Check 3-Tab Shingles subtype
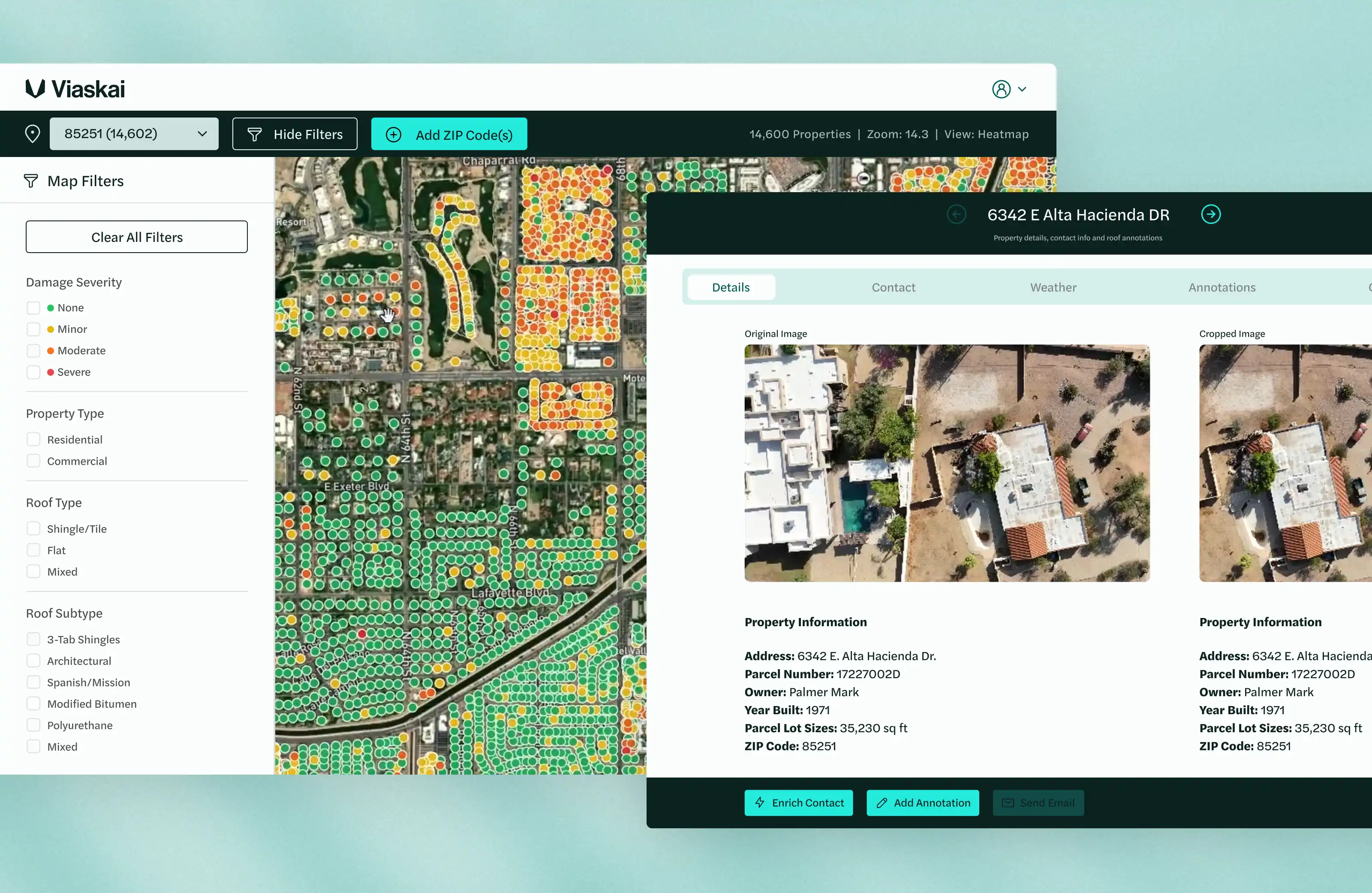Screen dimensions: 1372x893 coord(33,639)
